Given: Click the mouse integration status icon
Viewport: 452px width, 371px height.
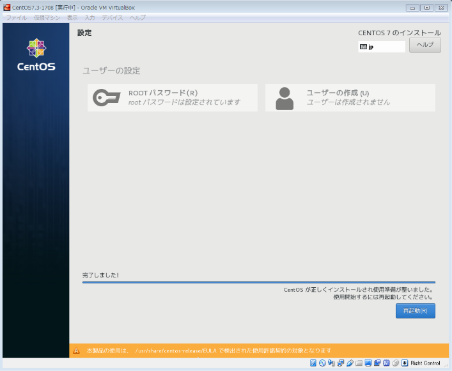Looking at the screenshot, I should tap(396, 363).
